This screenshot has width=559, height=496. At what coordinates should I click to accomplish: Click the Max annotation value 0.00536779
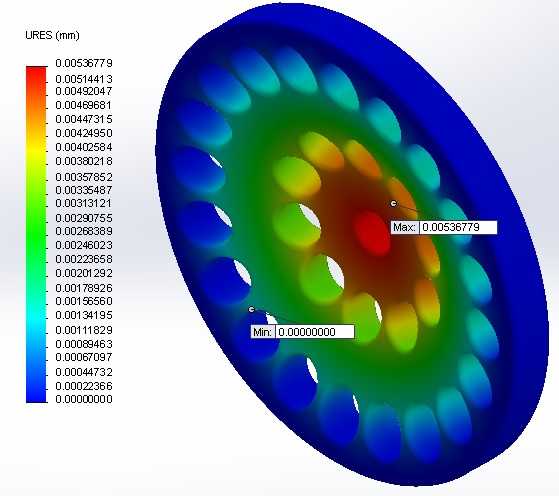coord(458,227)
